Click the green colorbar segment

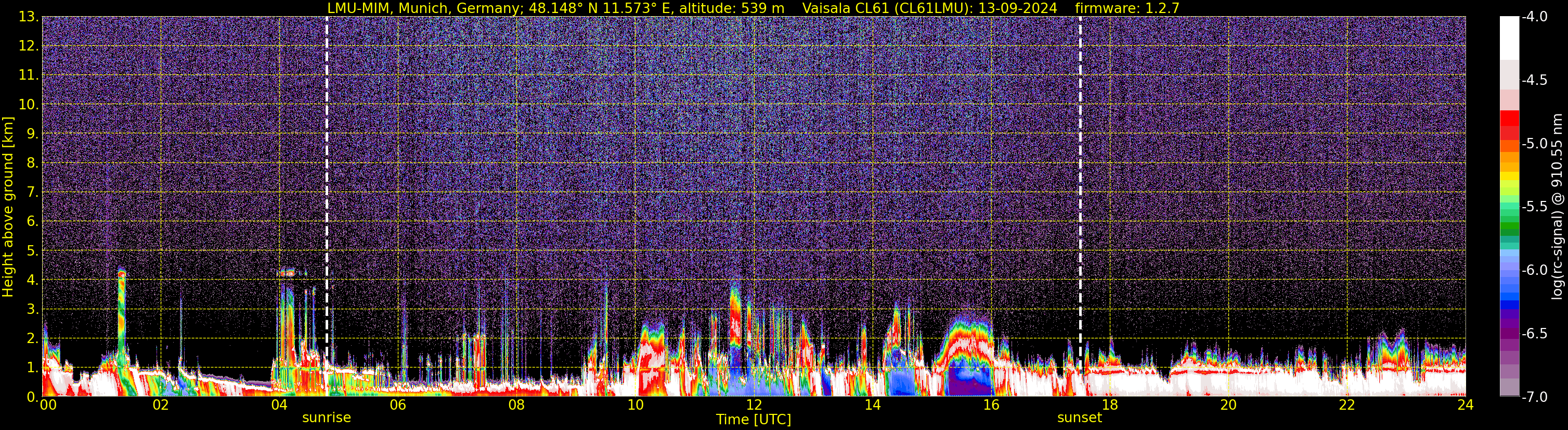click(1510, 229)
